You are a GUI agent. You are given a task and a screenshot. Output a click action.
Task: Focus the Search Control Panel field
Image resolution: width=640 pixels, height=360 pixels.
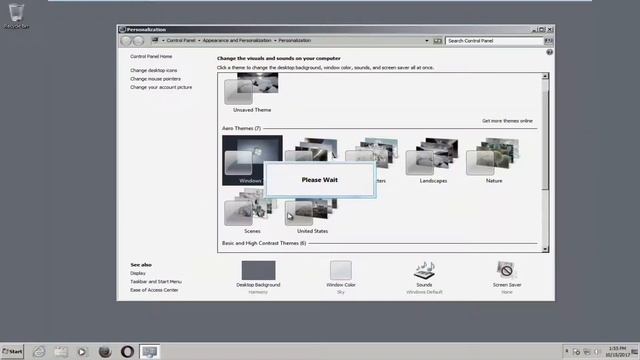click(495, 41)
